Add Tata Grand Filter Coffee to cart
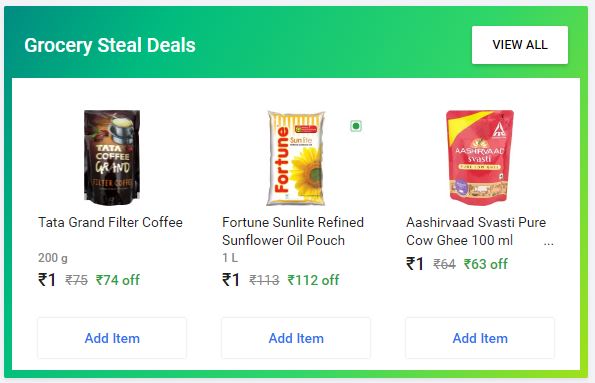 pyautogui.click(x=112, y=338)
